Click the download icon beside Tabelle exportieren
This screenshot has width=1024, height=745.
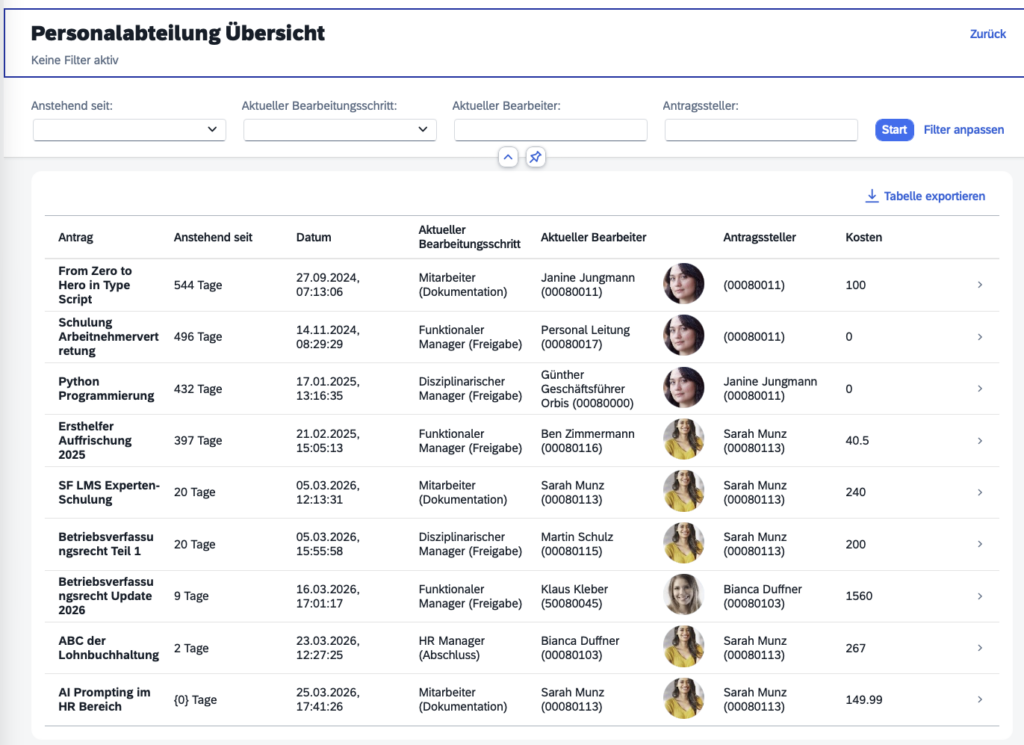pos(872,196)
